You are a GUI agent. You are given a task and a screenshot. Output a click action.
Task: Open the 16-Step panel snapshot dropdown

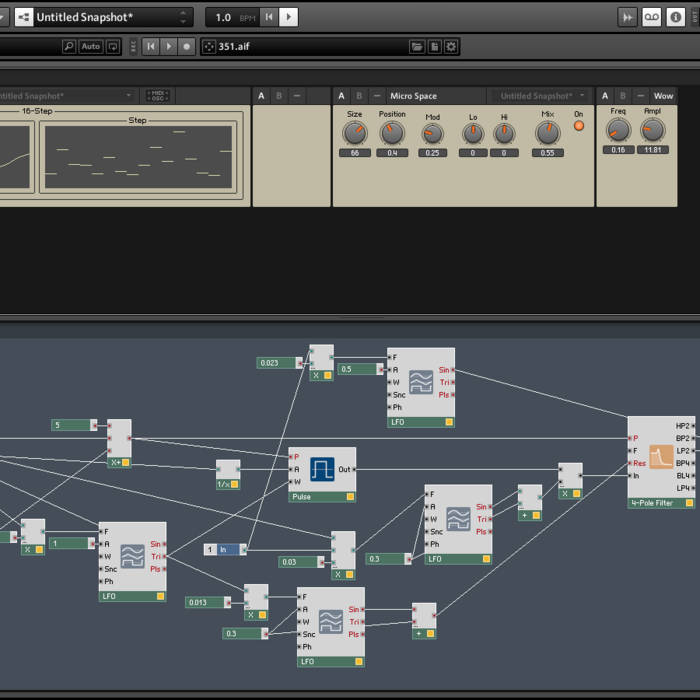(65, 96)
